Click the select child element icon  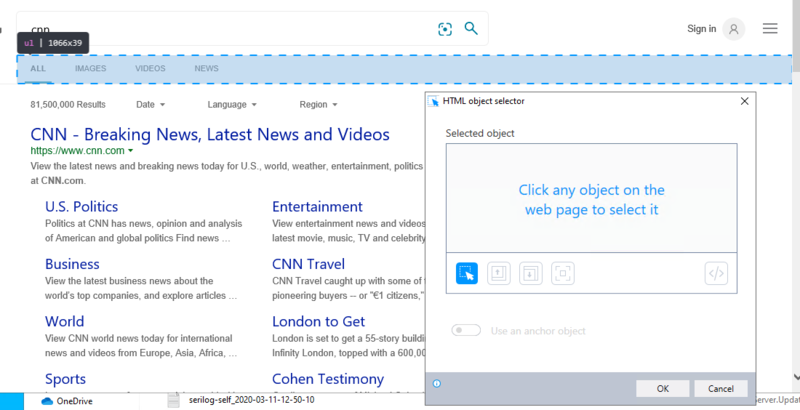click(531, 273)
